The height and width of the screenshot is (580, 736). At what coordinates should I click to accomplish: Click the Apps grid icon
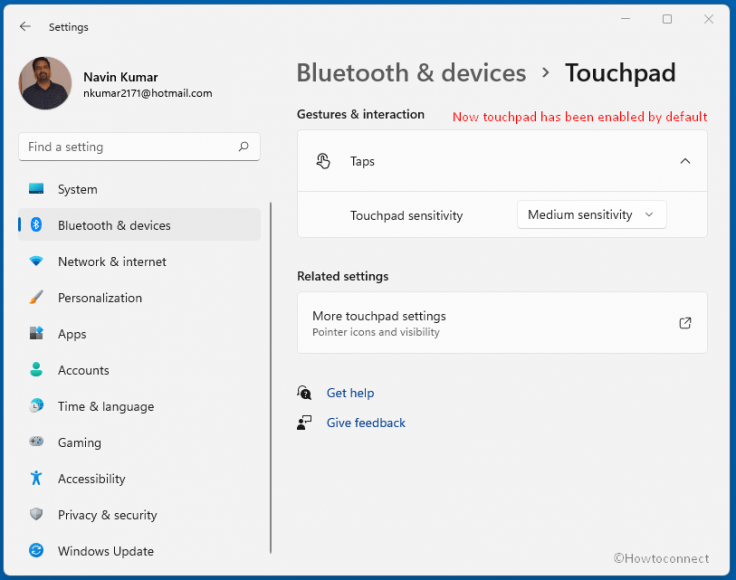point(36,333)
